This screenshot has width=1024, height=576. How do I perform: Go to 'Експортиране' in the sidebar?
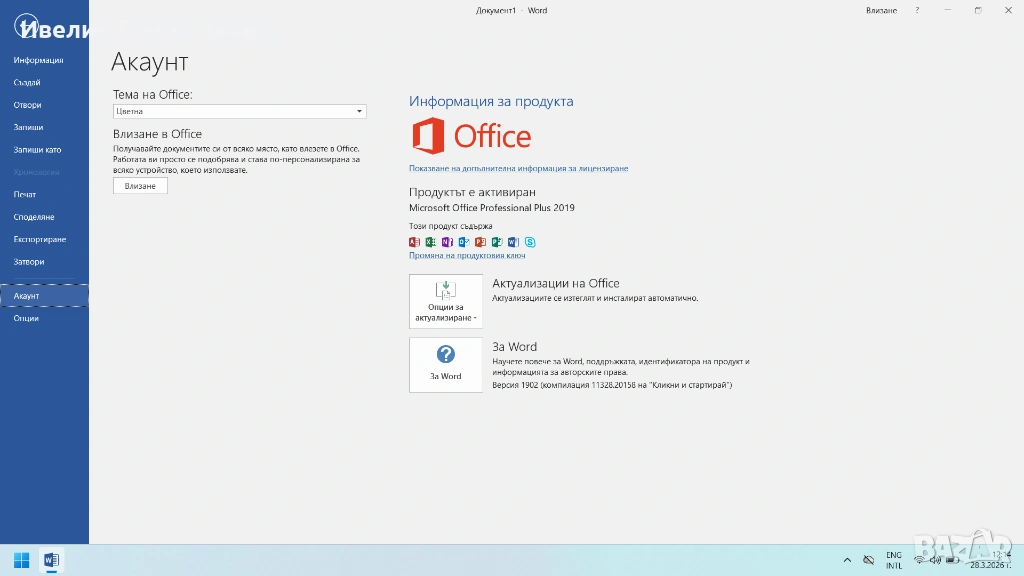pos(40,239)
